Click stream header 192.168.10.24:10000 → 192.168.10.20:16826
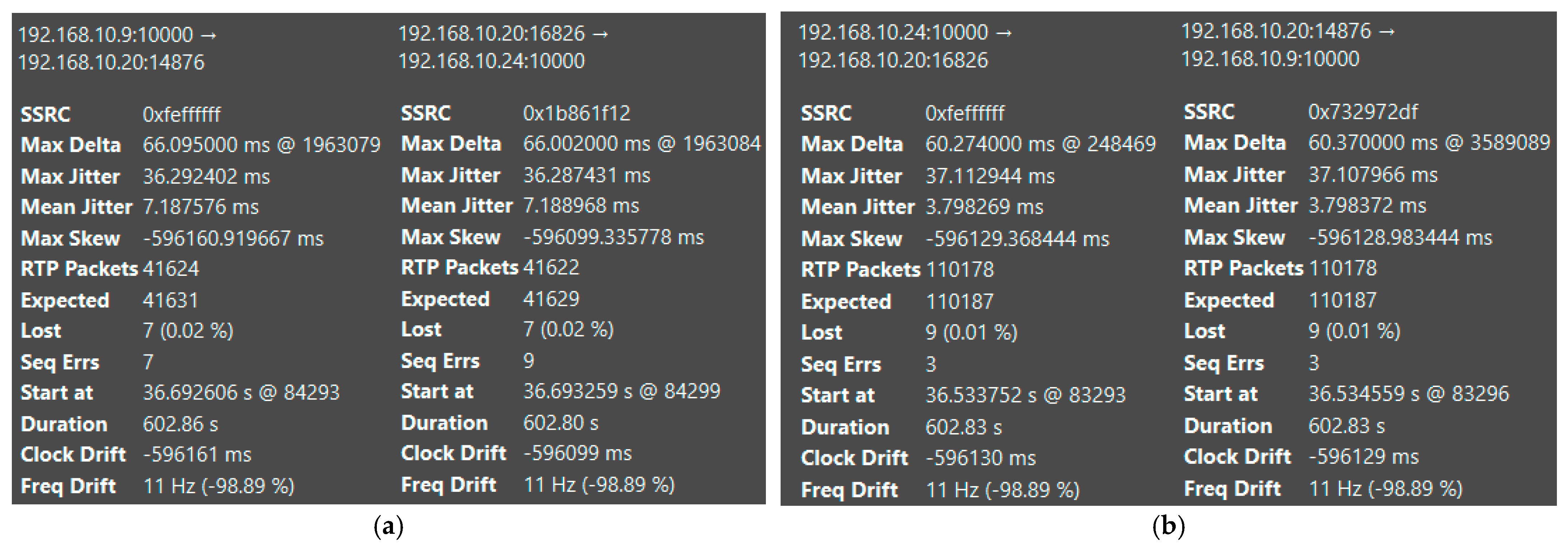Screen dimensions: 1568x551 905,46
